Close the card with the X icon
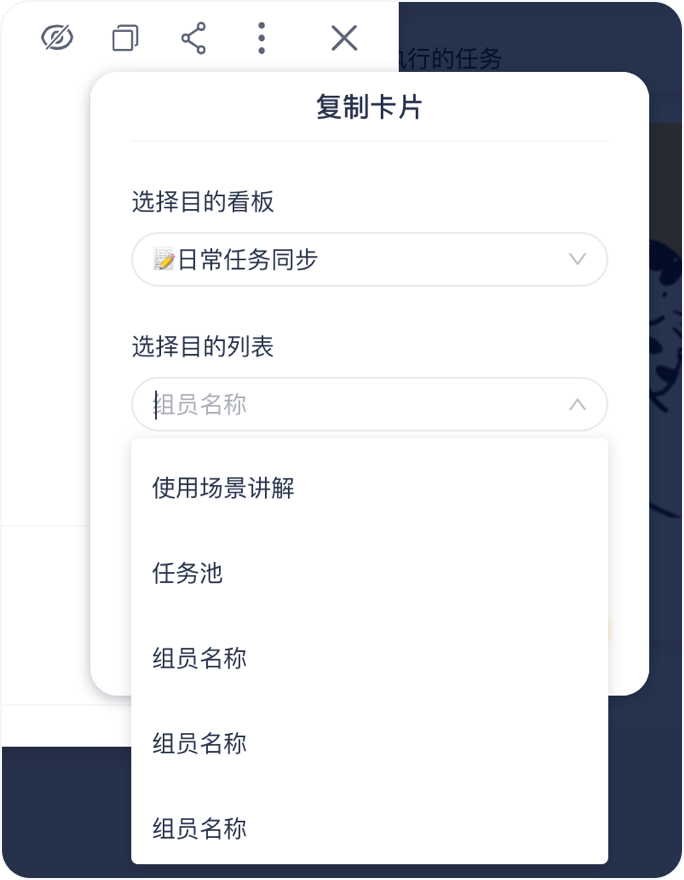The width and height of the screenshot is (684, 880). pyautogui.click(x=343, y=38)
